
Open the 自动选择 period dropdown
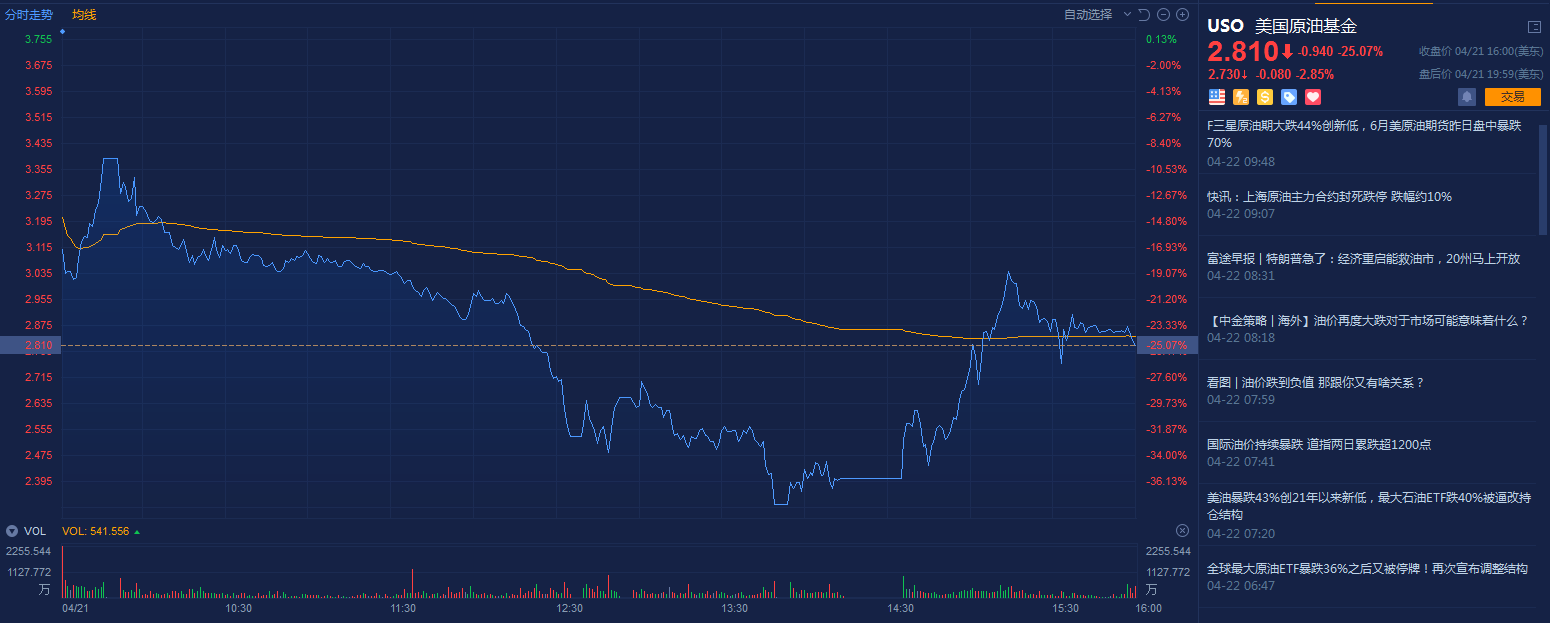(1097, 15)
